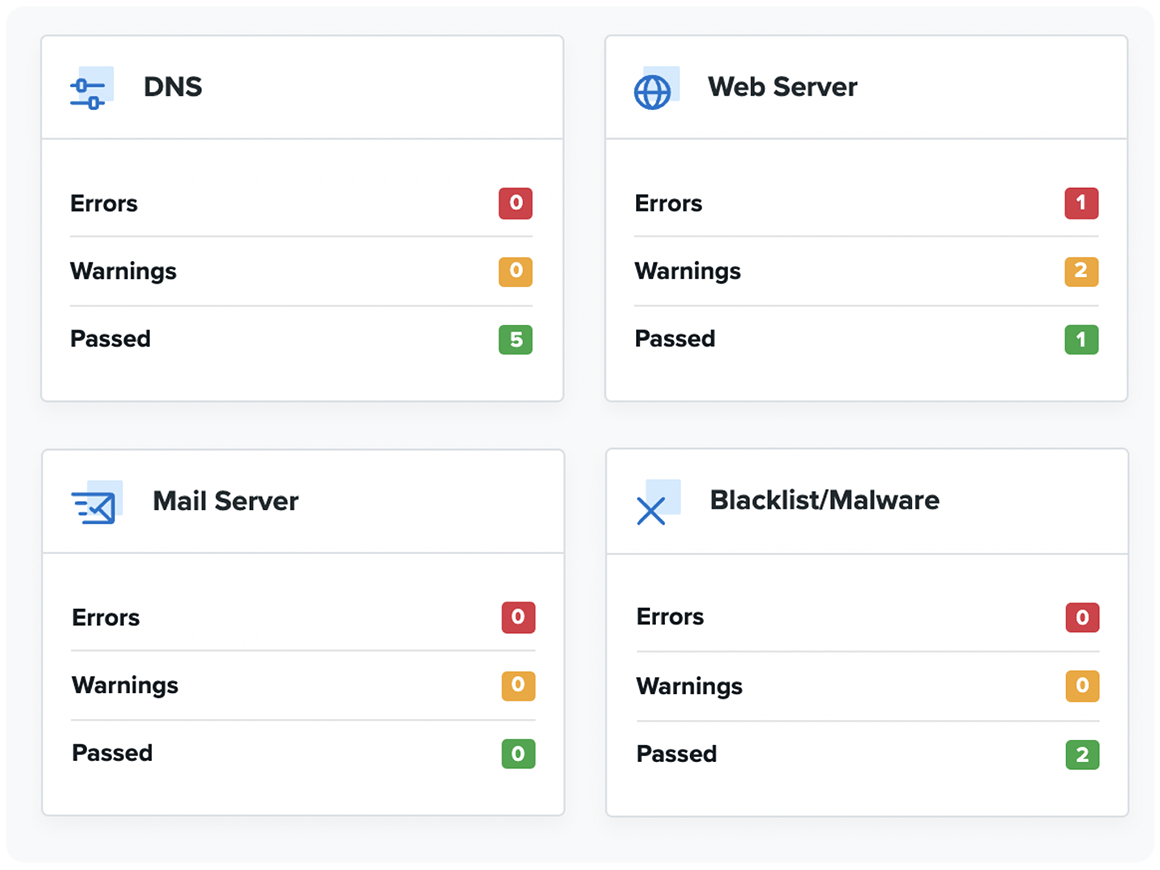
Task: Click the Mail Server envelope icon
Action: (x=96, y=503)
